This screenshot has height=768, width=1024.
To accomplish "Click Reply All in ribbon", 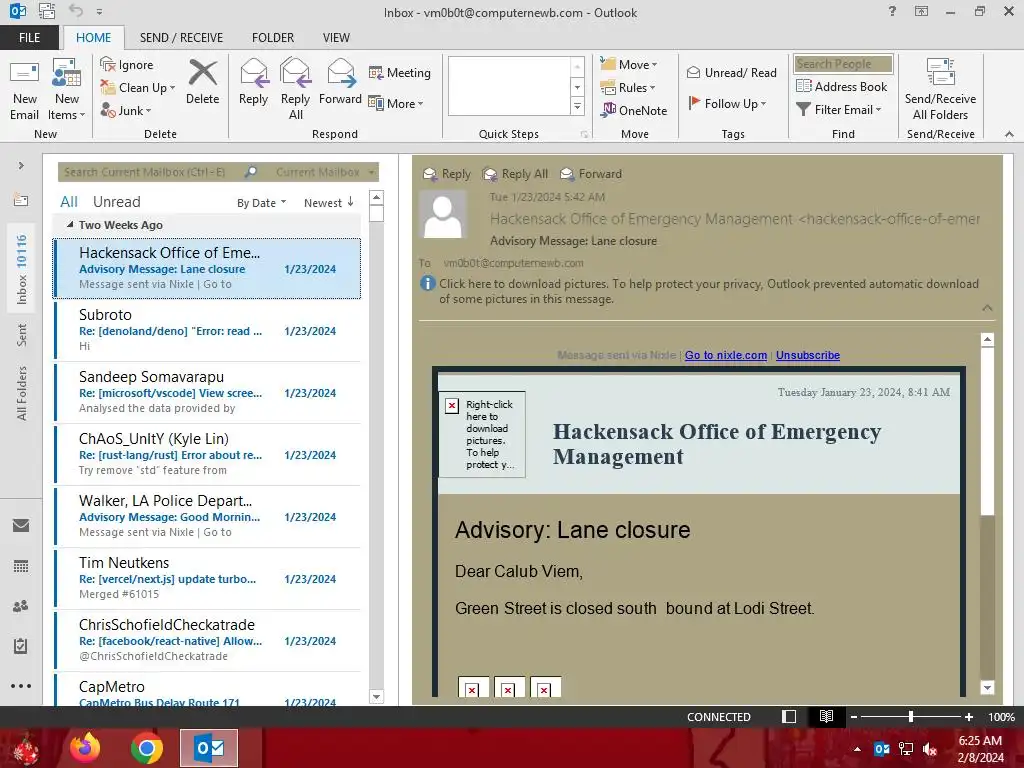I will coord(295,90).
